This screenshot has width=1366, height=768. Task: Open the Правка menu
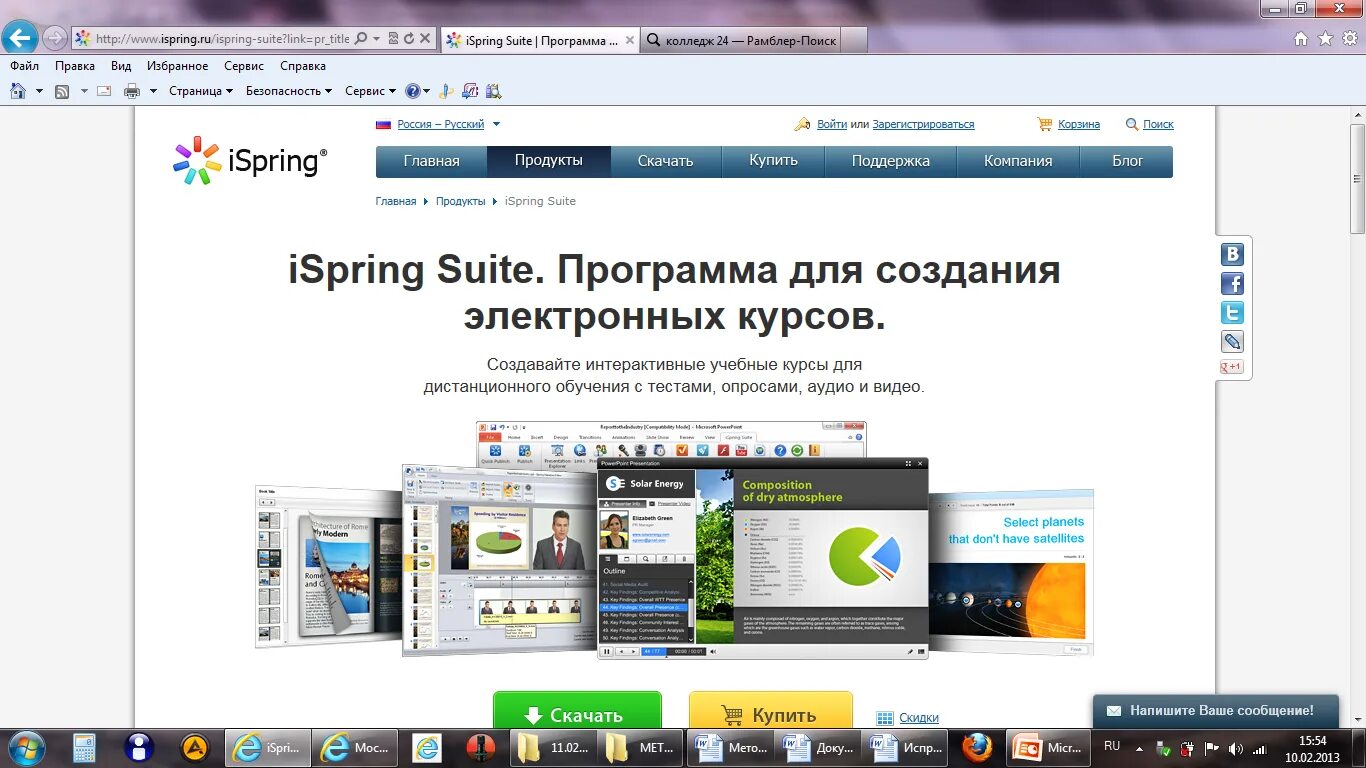coord(75,66)
